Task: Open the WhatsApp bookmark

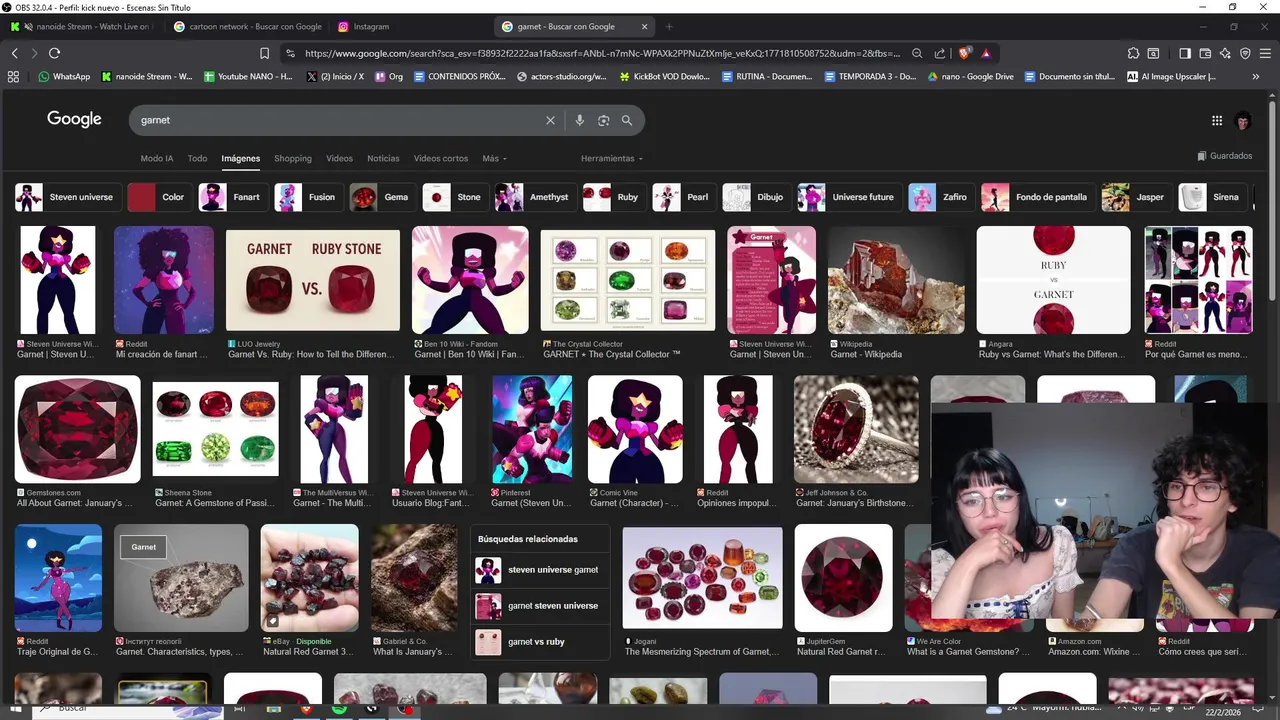Action: [x=64, y=76]
